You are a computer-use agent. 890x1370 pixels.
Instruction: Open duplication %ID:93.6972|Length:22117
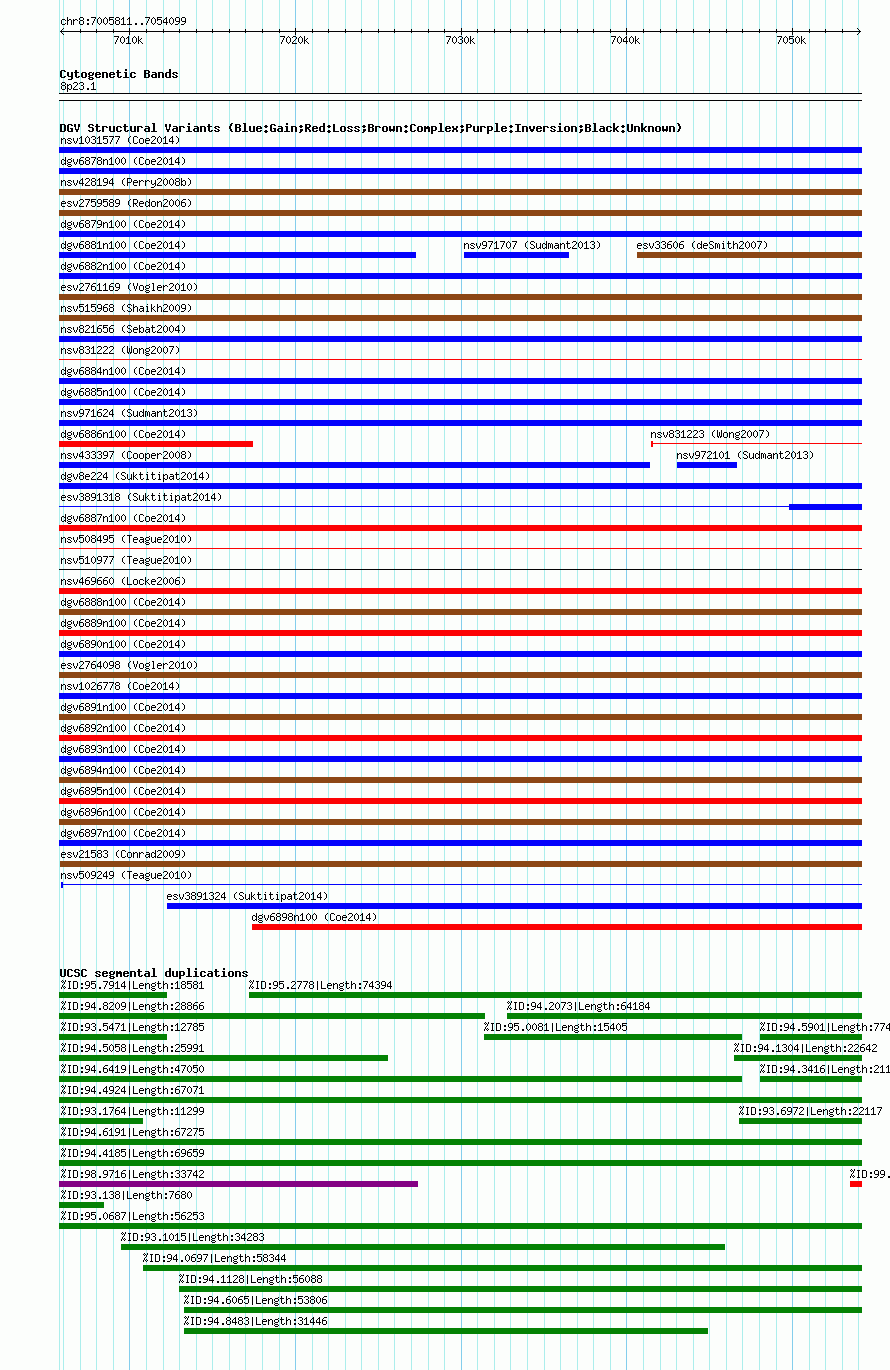[x=811, y=1112]
